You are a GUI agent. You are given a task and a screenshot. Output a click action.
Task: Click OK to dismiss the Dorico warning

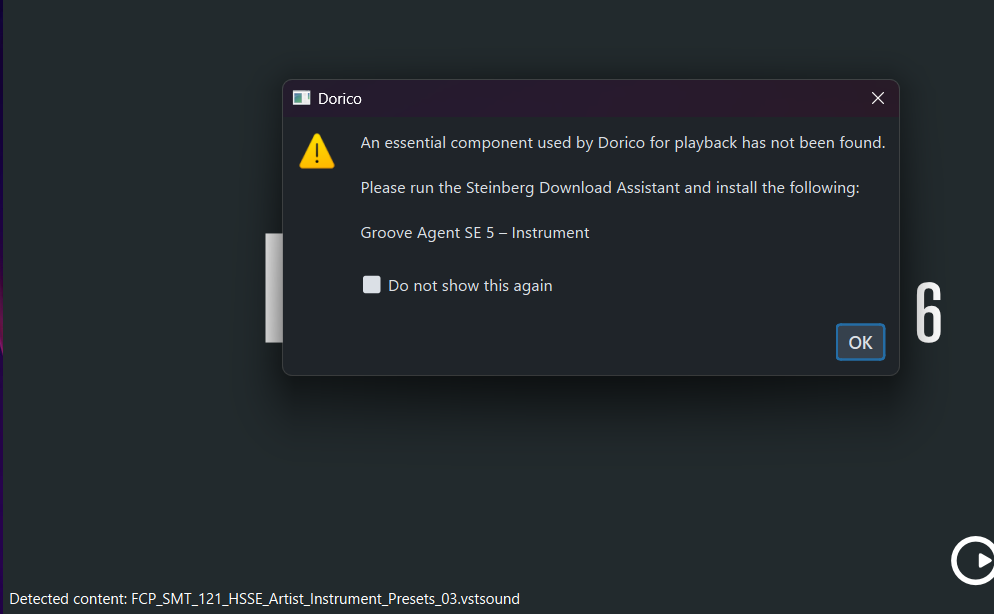pos(860,342)
